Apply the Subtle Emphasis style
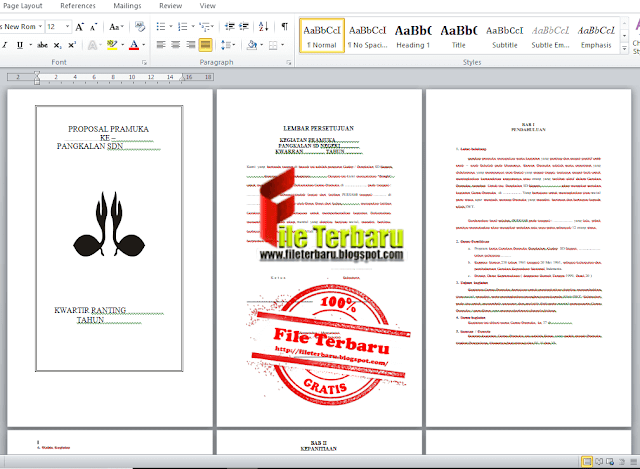 click(550, 36)
